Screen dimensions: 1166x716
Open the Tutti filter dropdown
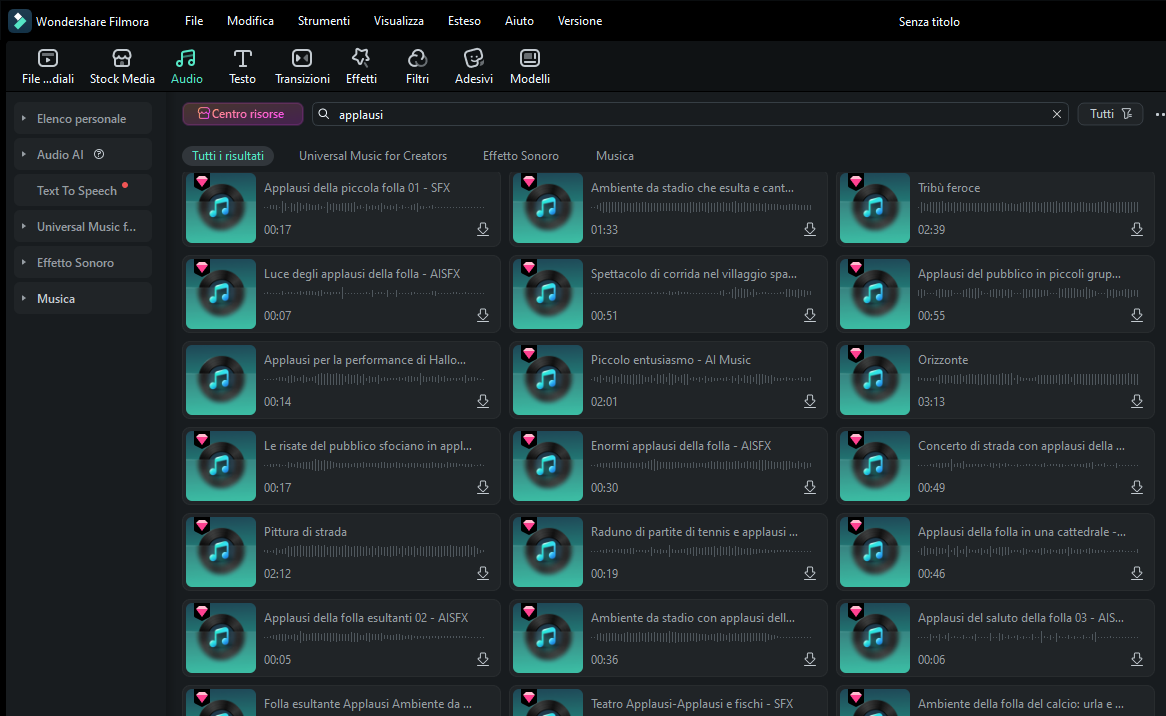pos(1110,114)
